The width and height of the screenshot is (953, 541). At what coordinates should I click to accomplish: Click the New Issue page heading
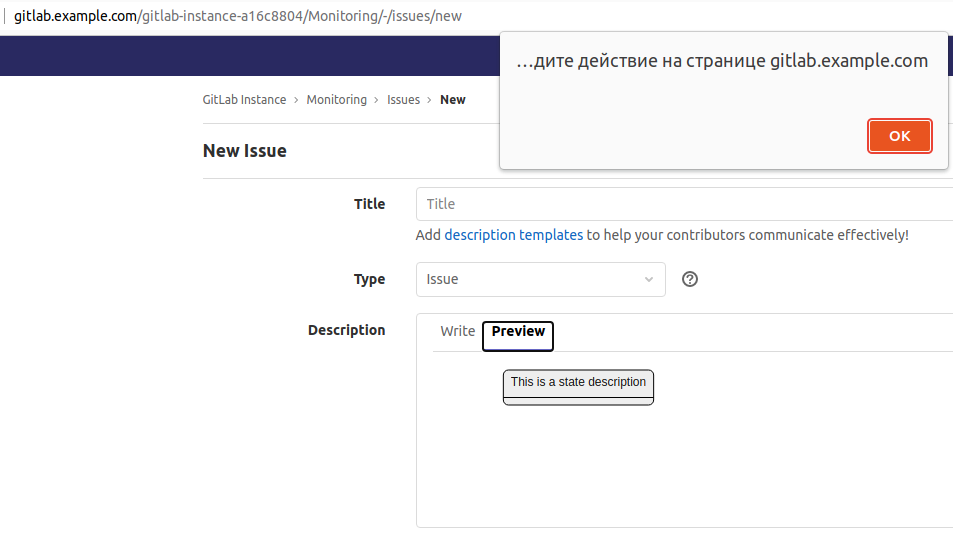[x=244, y=151]
